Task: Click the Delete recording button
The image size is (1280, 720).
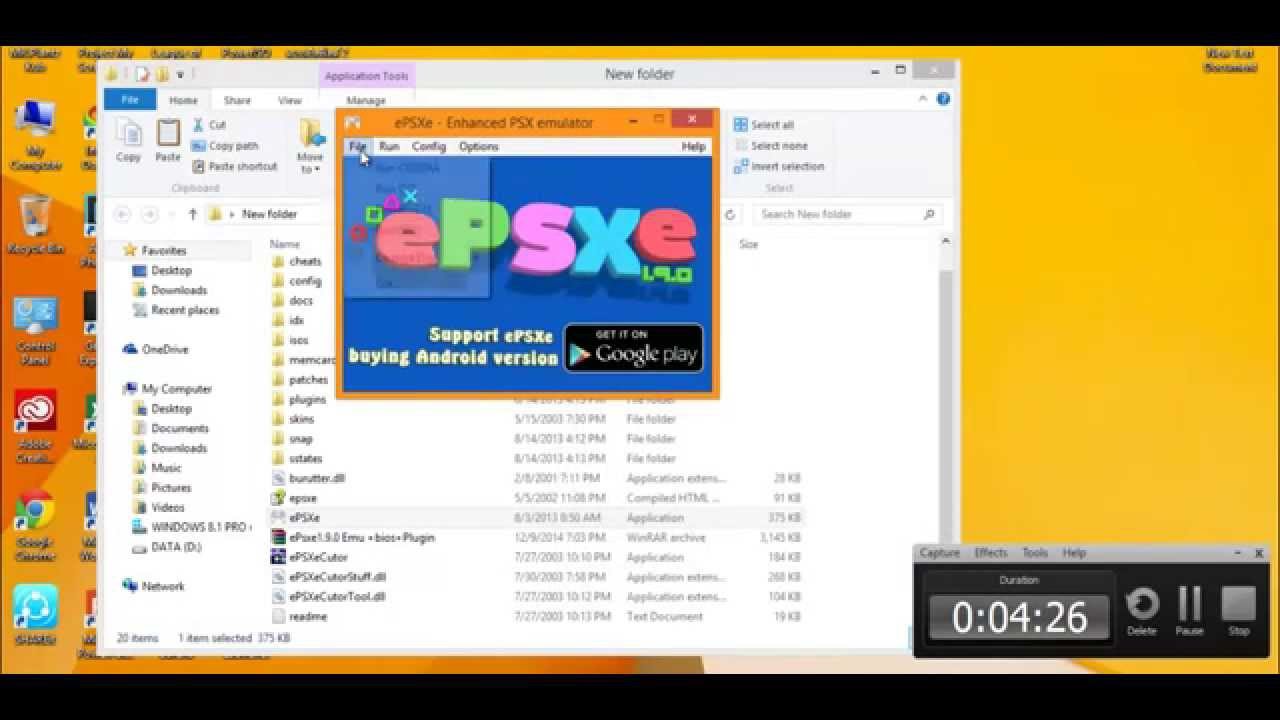Action: pos(1142,611)
